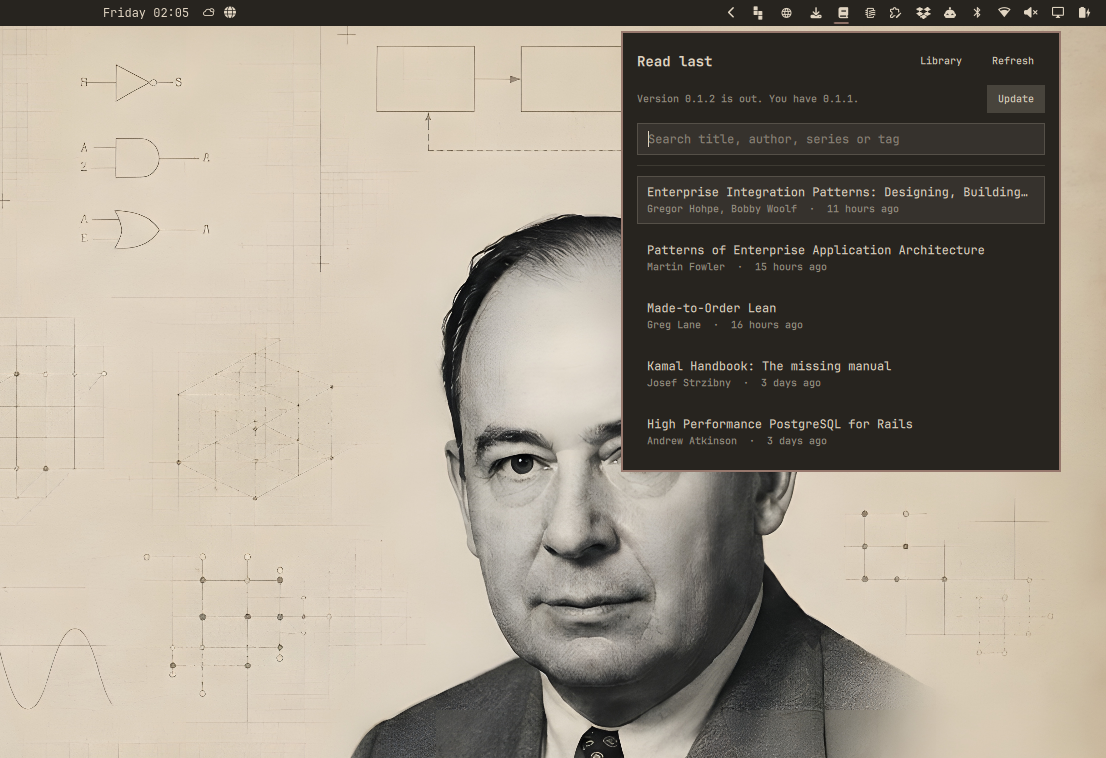Click the globe icon beside the download icon
Screen dimensions: 1106x758
coord(786,13)
